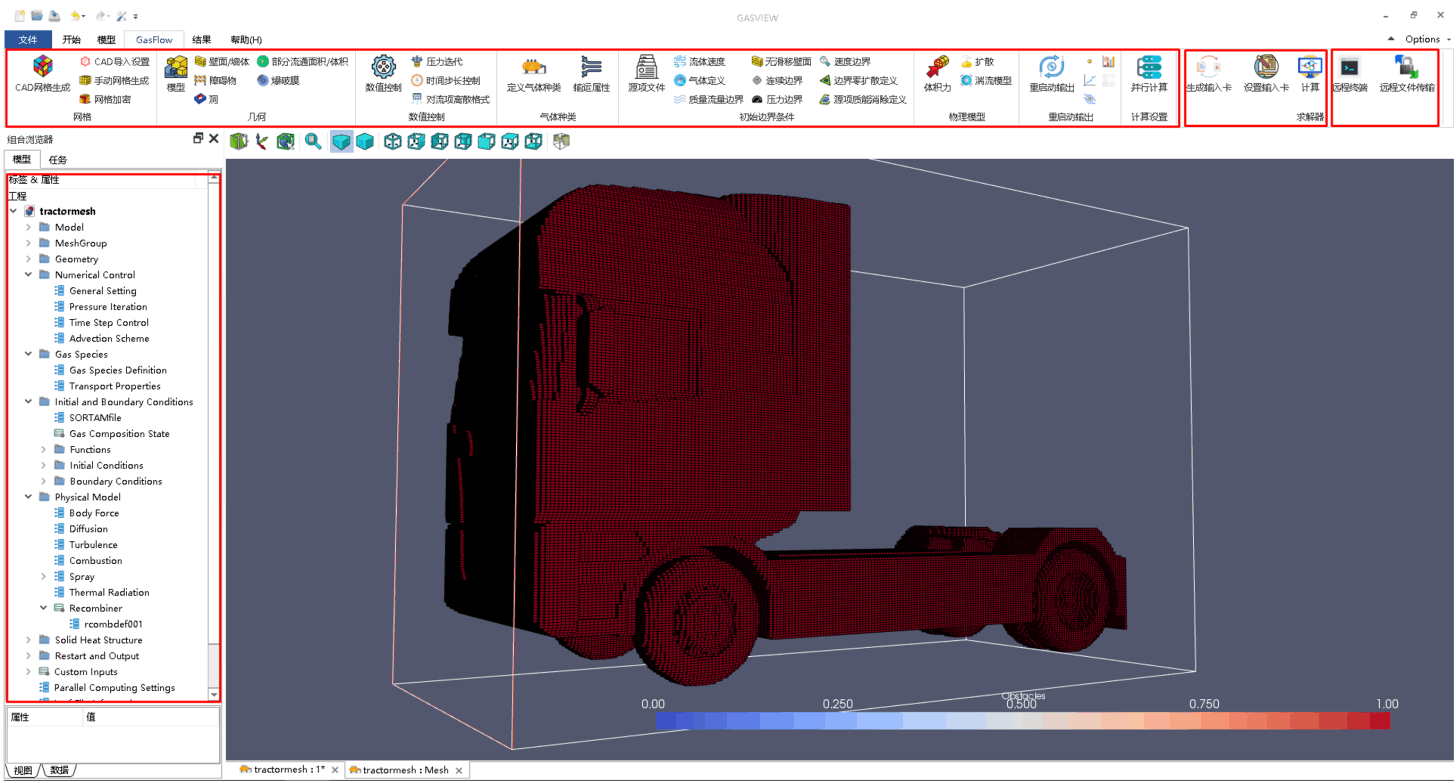Close the 组合浏览器 panel

click(x=214, y=139)
